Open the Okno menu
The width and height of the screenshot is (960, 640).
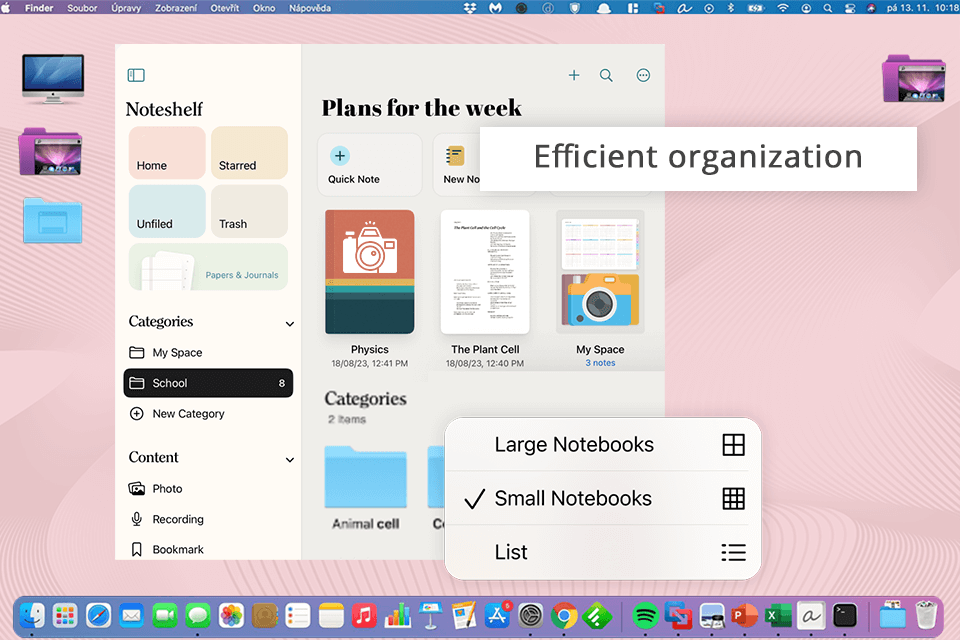tap(264, 8)
